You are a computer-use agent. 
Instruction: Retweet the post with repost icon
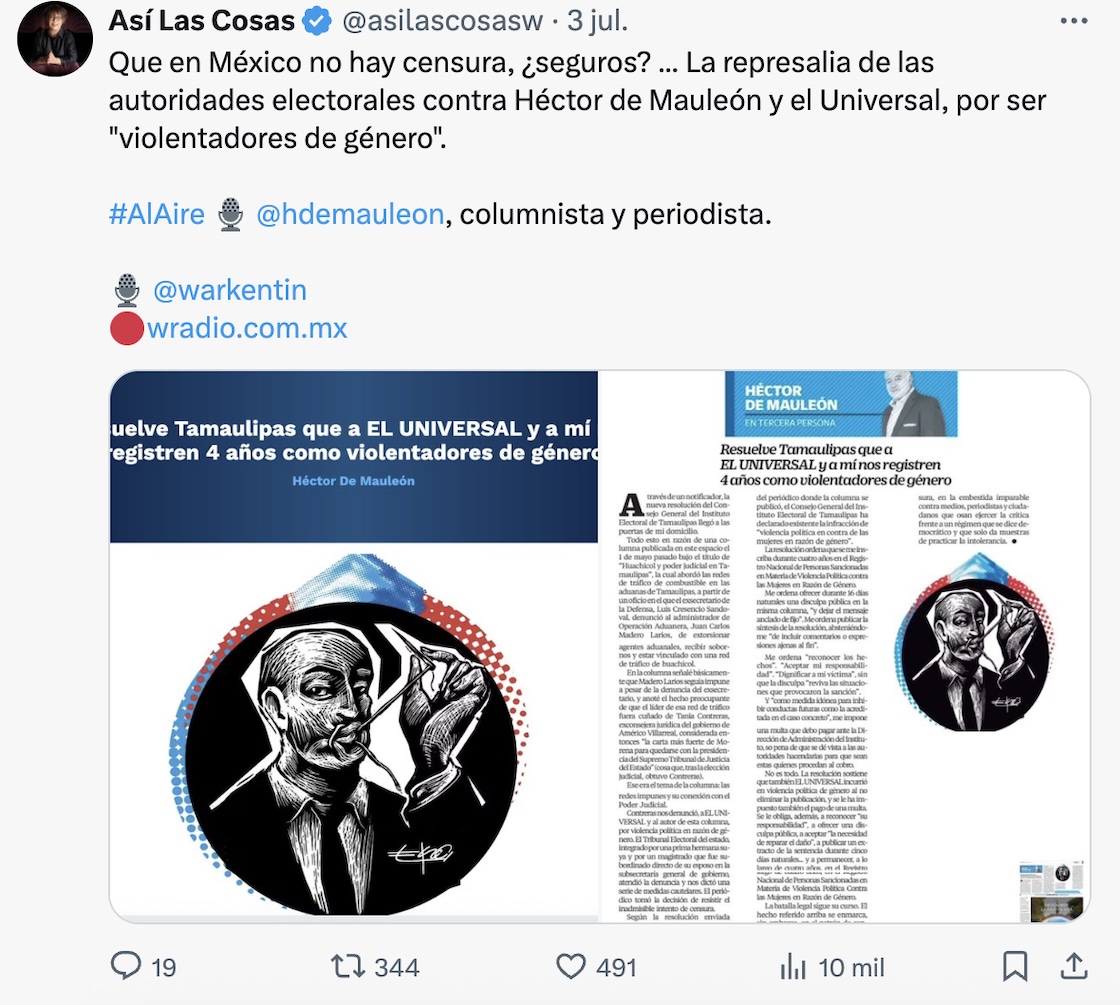(x=347, y=966)
